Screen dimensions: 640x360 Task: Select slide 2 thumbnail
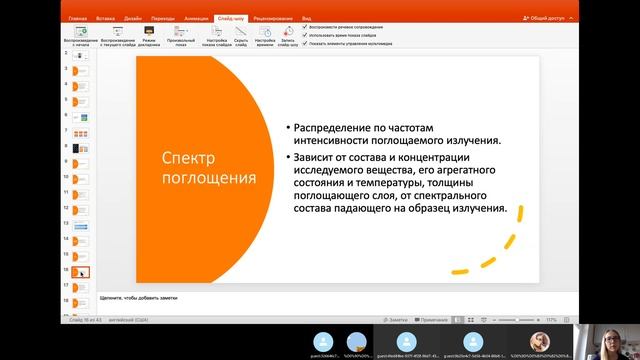(x=80, y=56)
